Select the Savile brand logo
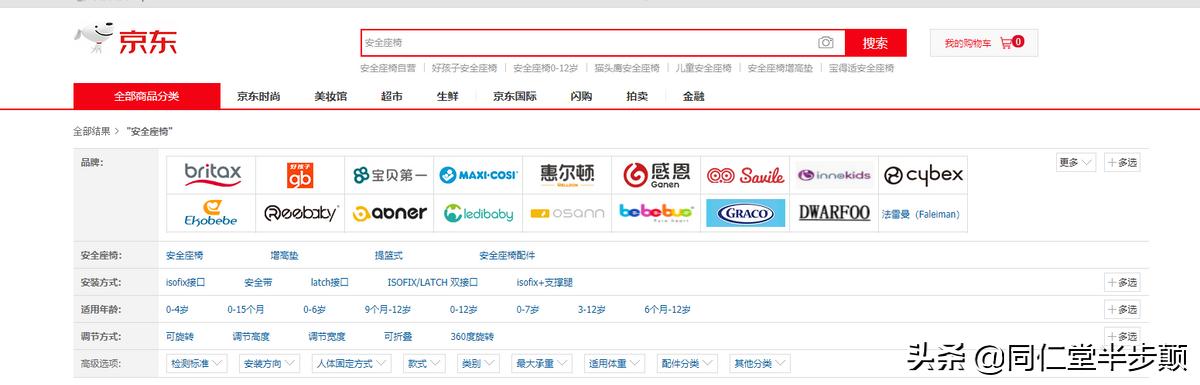Screen dimensions: 1200x385 tap(745, 175)
